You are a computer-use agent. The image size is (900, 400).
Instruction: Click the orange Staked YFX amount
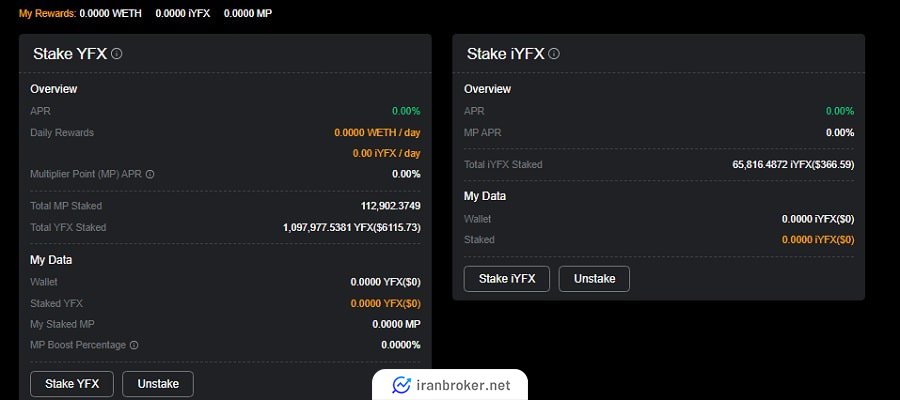386,304
